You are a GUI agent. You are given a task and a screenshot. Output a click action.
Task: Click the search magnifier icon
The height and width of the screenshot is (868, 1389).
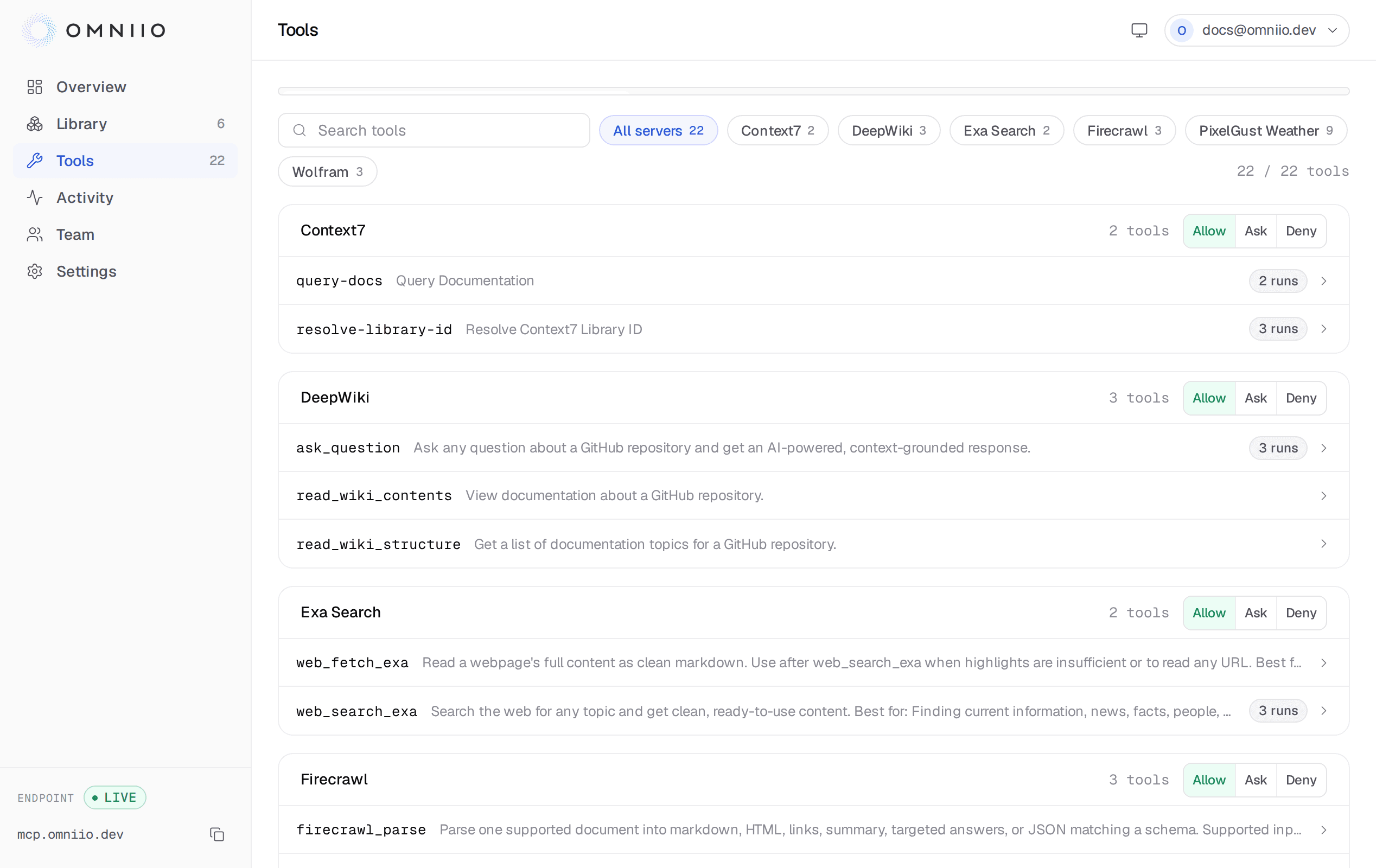(x=299, y=130)
